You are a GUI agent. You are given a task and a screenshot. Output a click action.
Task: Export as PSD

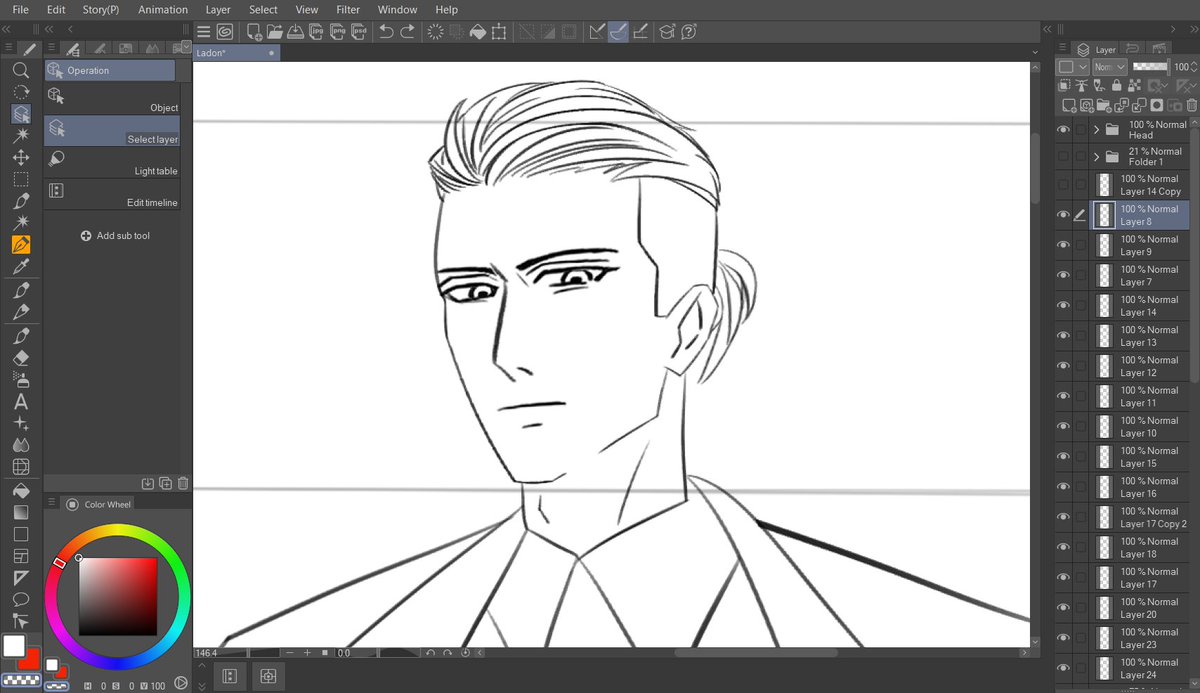coord(357,32)
